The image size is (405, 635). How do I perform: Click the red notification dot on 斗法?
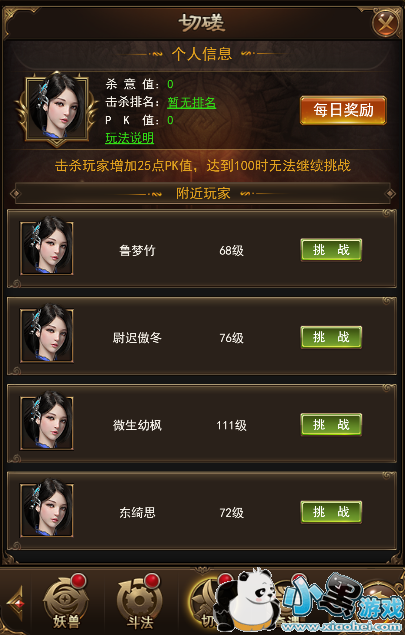click(x=153, y=580)
